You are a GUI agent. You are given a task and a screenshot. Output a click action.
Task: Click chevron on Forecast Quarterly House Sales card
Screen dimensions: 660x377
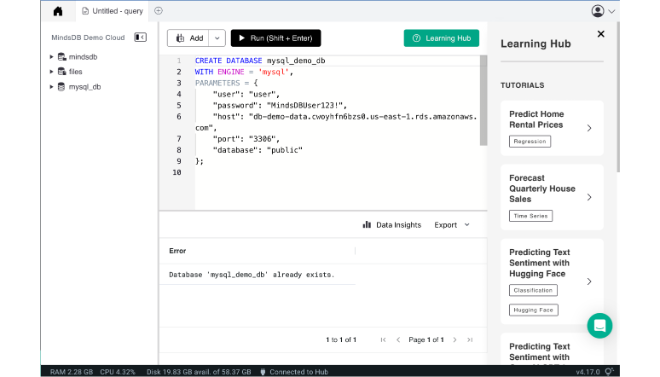point(589,197)
